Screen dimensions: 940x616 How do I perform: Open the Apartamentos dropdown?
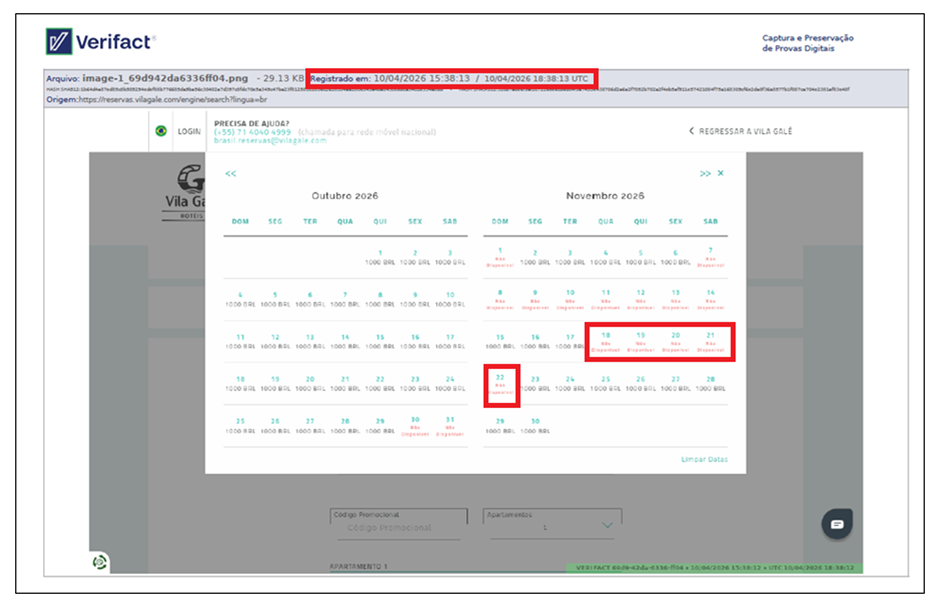coord(552,524)
